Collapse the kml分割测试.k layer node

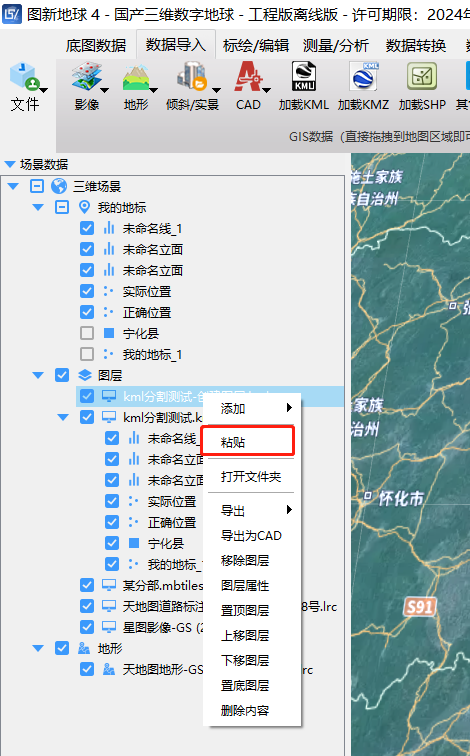(x=63, y=417)
